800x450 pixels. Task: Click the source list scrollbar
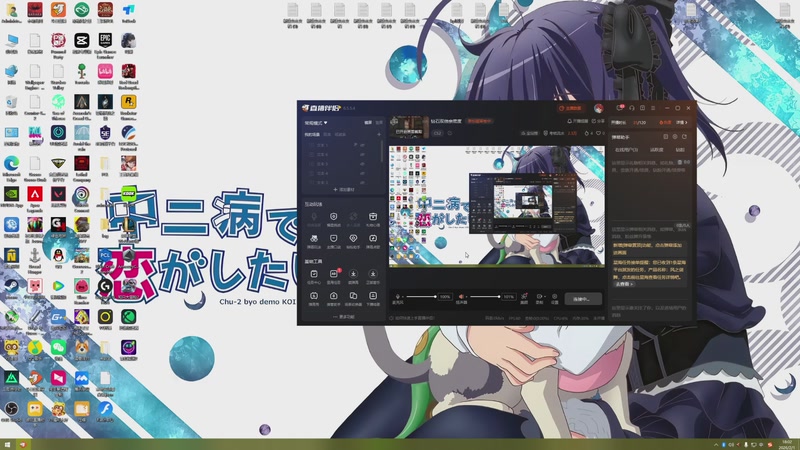(x=382, y=152)
